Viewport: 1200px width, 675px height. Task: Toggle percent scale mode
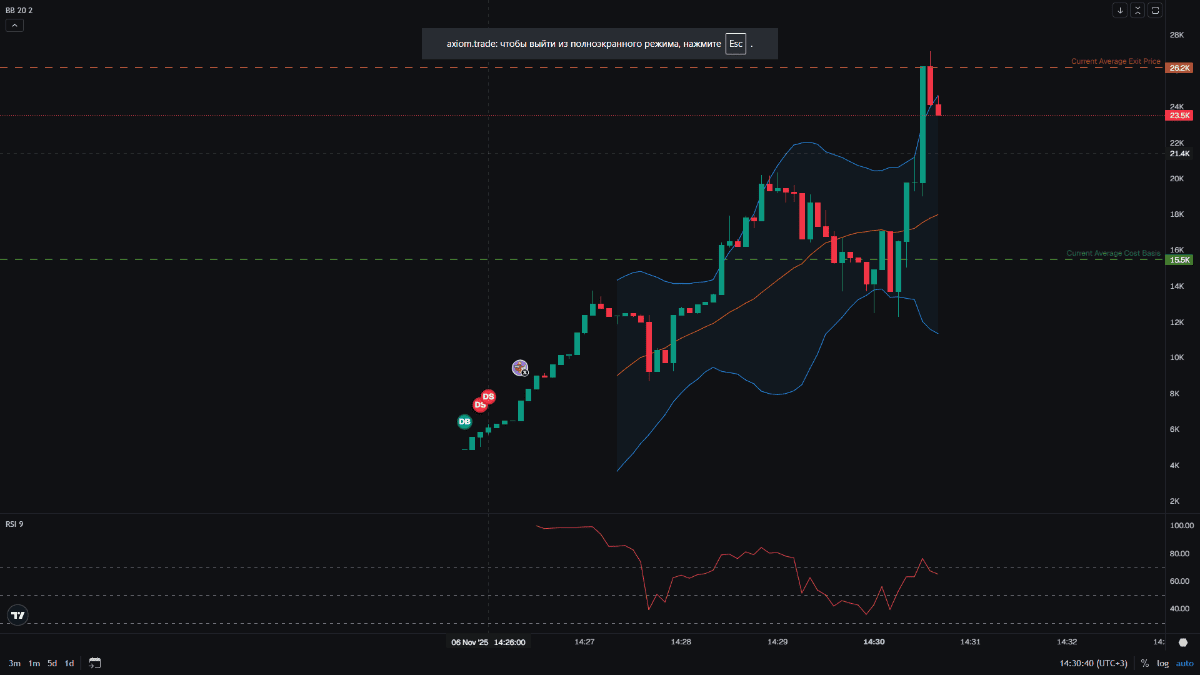pyautogui.click(x=1144, y=663)
